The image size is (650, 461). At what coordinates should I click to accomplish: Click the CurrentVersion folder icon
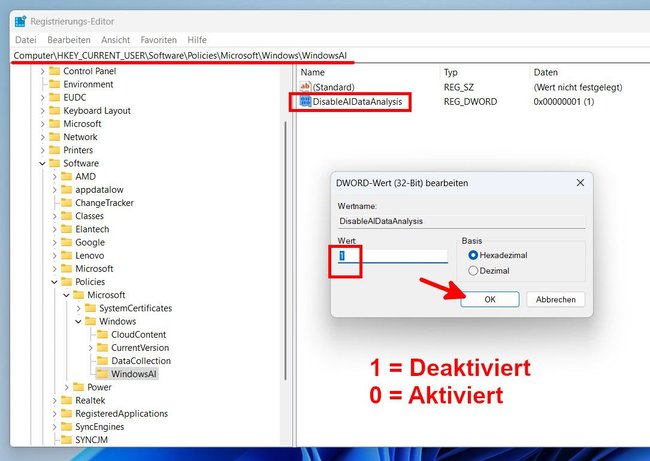pos(102,348)
